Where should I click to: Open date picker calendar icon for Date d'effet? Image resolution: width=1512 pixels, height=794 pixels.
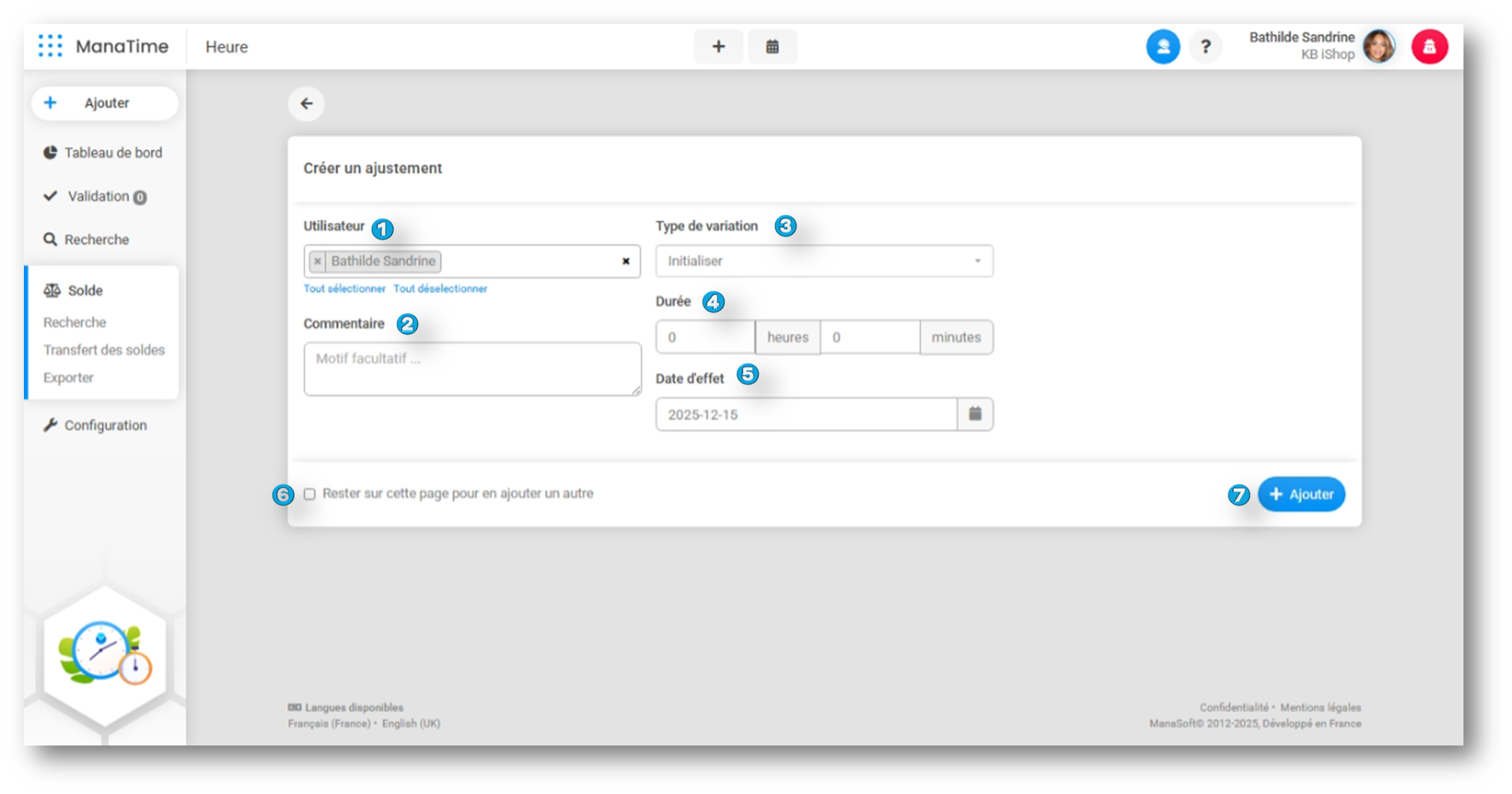coord(975,414)
